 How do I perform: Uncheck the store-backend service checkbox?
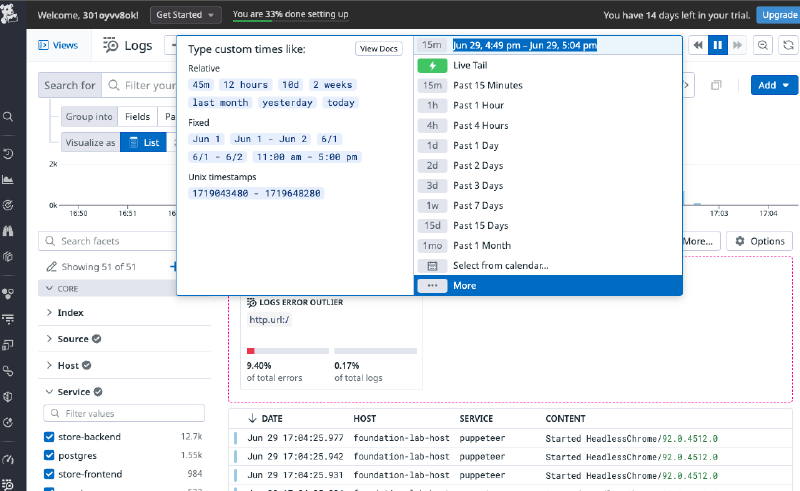pyautogui.click(x=49, y=437)
